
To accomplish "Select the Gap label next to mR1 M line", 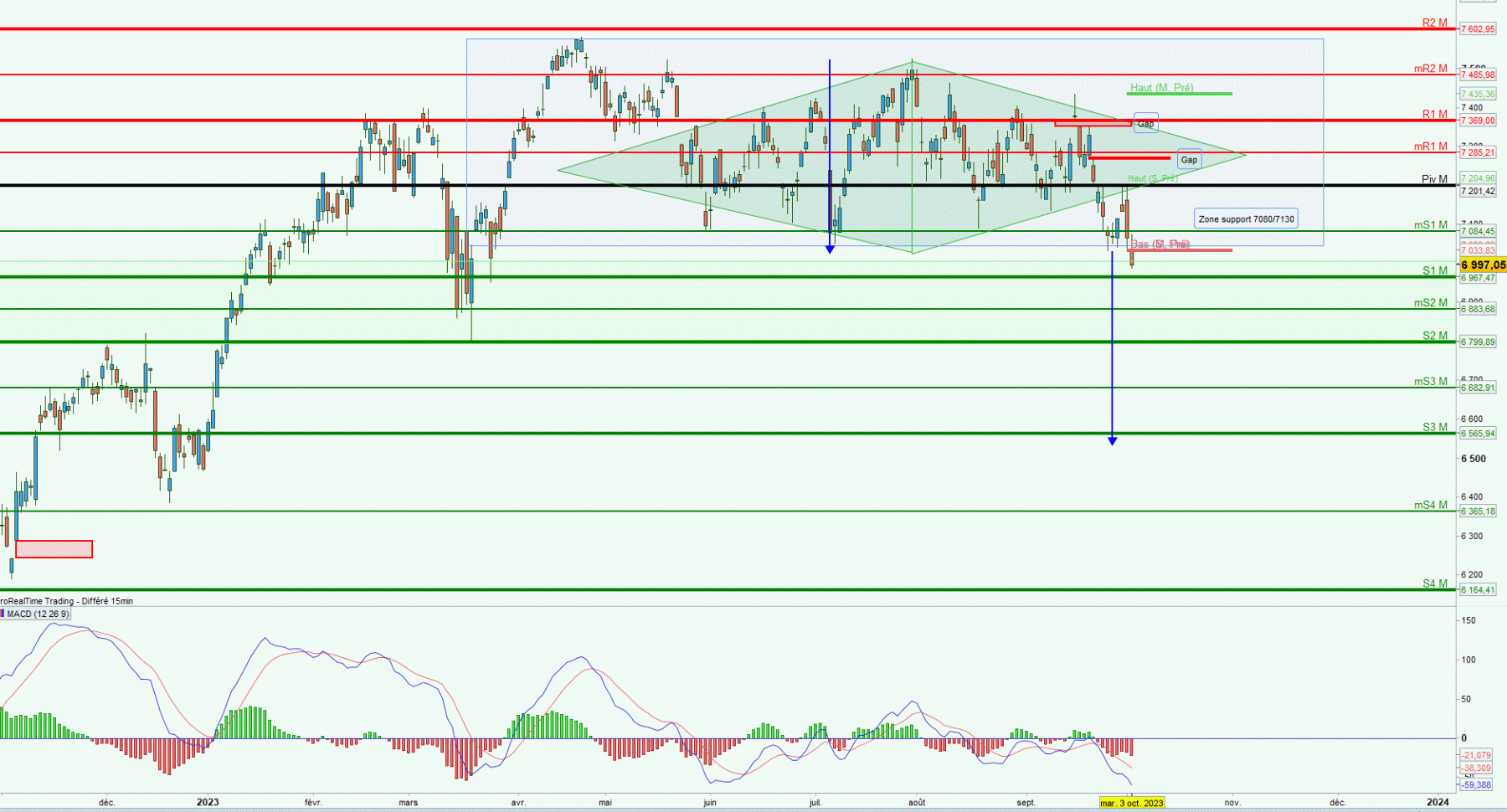I will coord(1189,160).
